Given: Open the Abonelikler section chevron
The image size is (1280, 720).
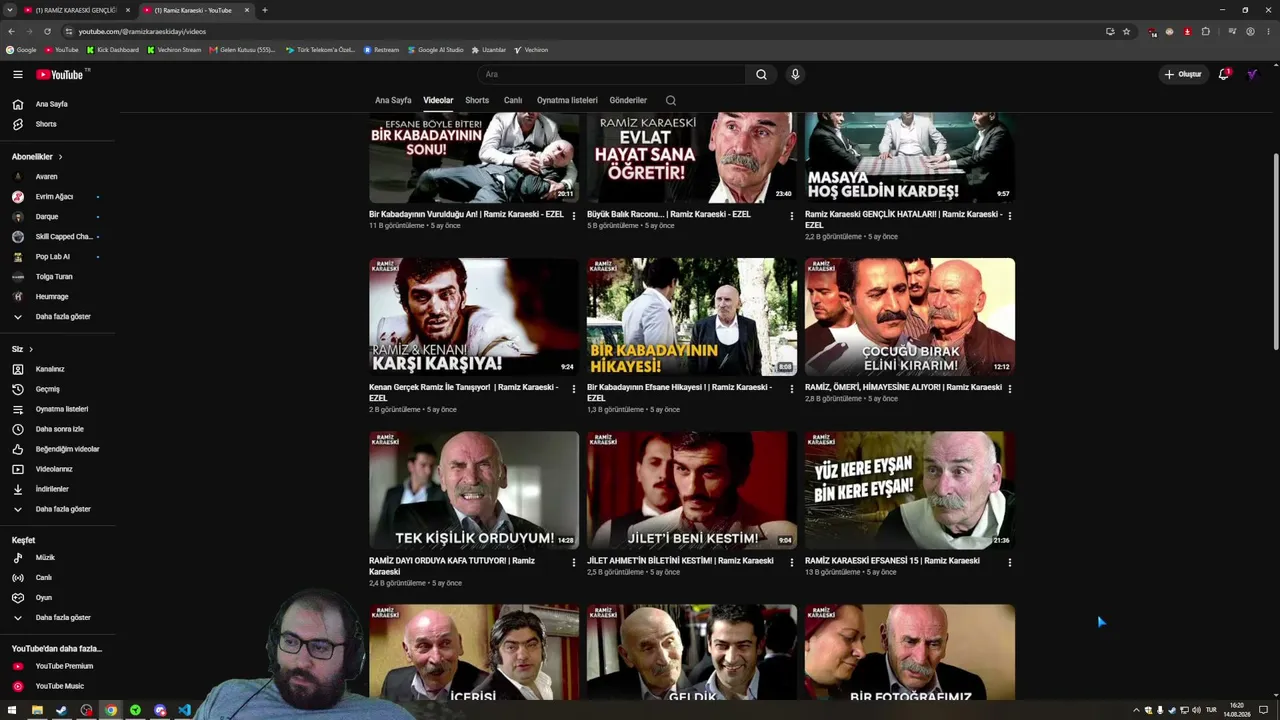Looking at the screenshot, I should point(60,157).
